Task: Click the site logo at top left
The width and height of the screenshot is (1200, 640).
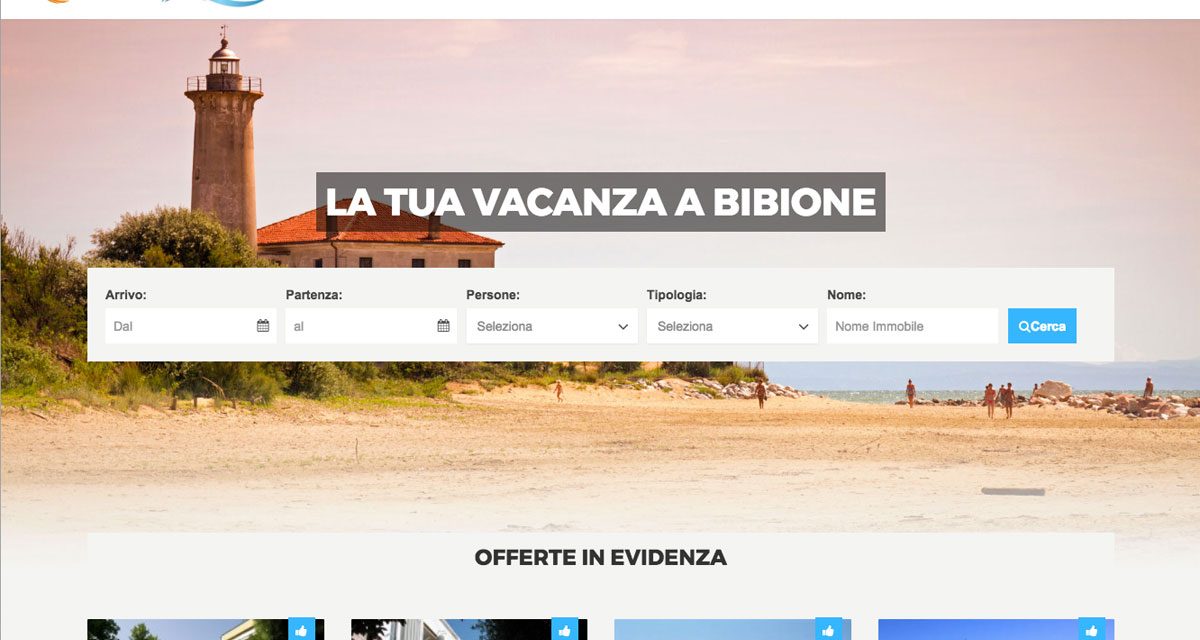Action: tap(155, 3)
